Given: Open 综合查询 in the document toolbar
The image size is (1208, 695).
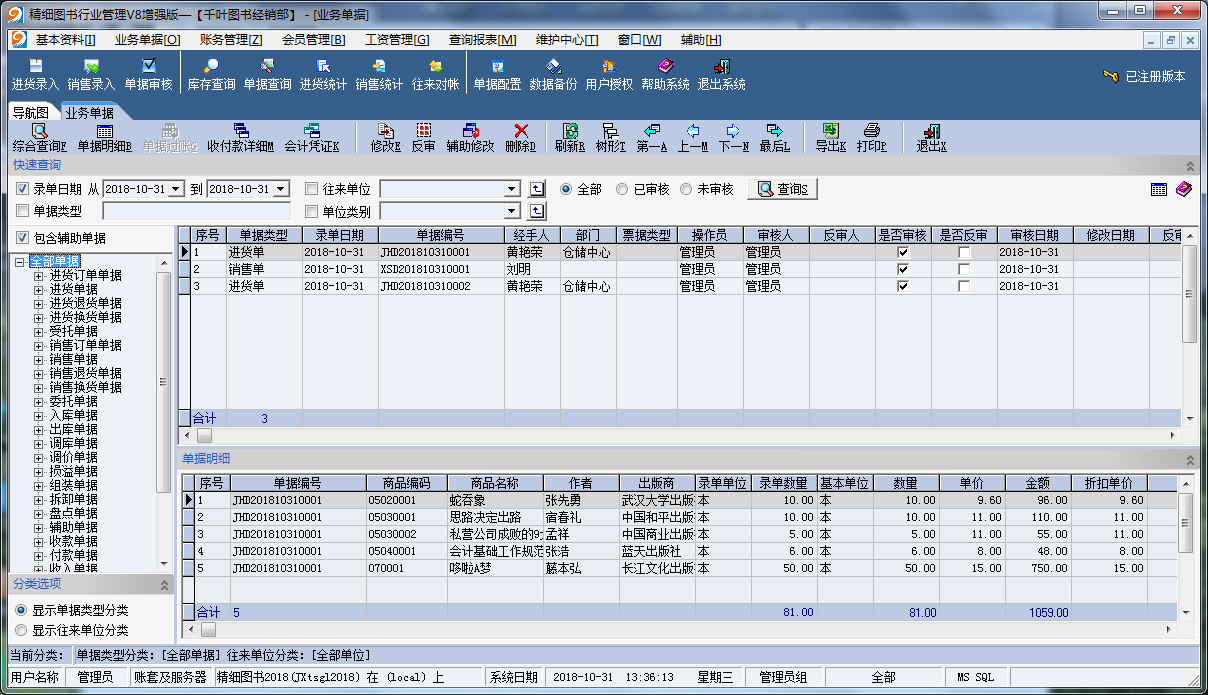Looking at the screenshot, I should point(39,138).
